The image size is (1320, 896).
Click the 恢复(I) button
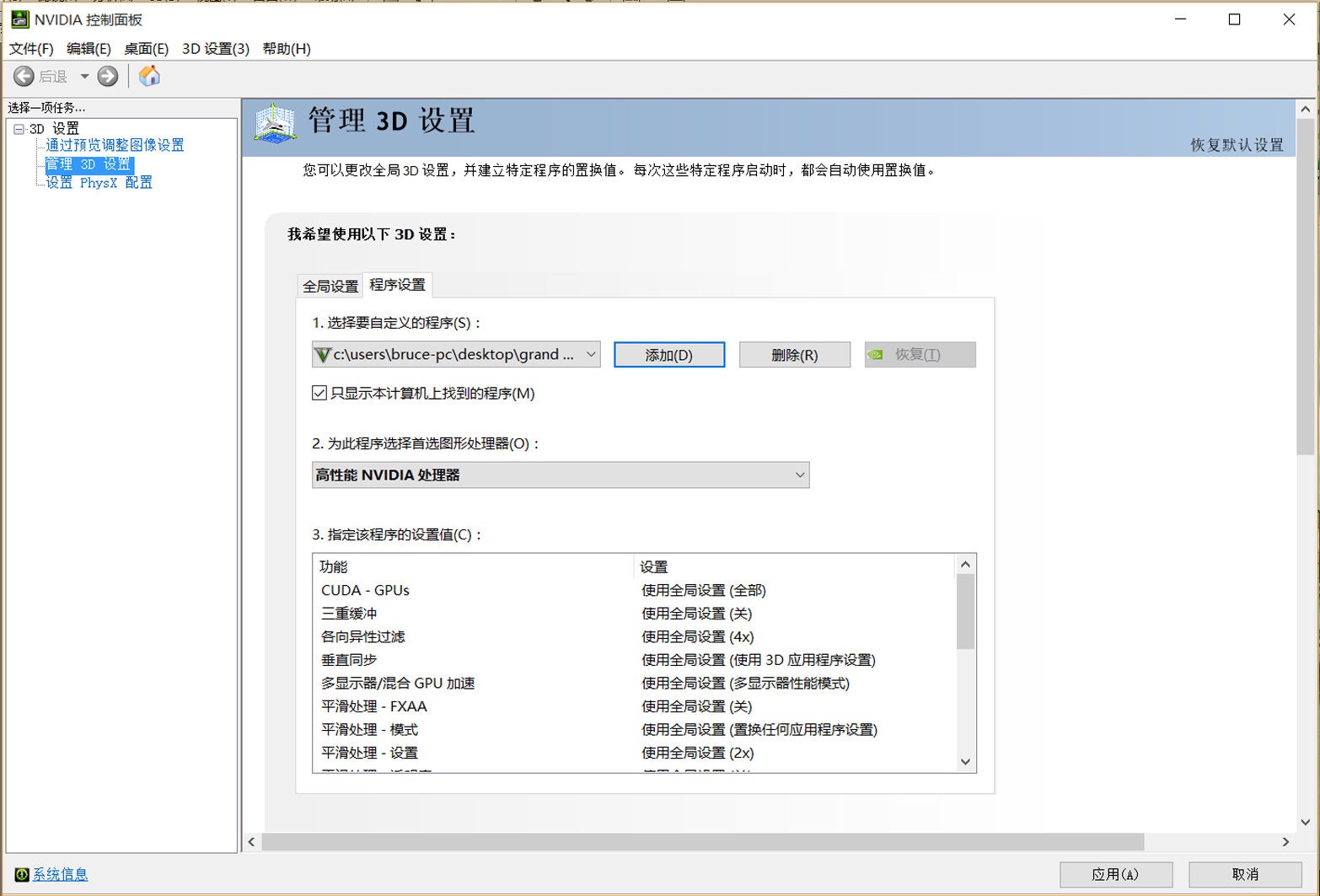pos(920,355)
